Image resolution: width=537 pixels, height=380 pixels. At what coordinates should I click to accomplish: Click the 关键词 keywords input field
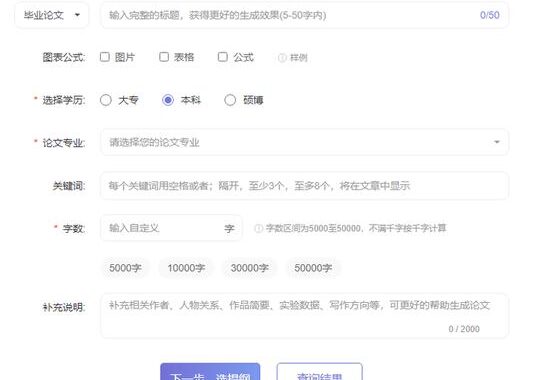coord(304,186)
